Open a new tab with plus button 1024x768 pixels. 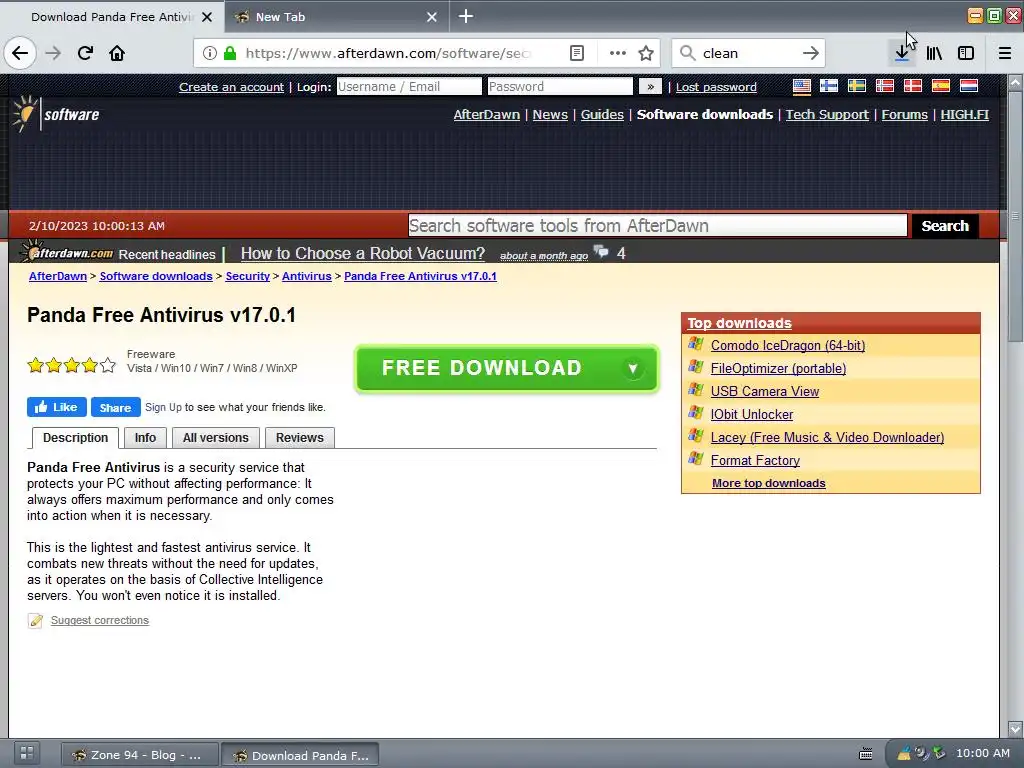pos(466,16)
